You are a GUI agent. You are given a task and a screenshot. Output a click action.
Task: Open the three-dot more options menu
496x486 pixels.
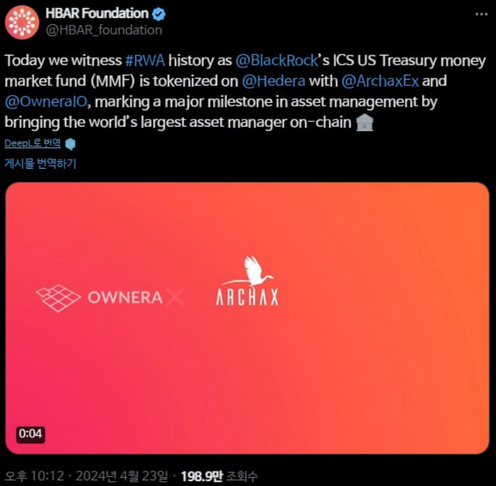[481, 14]
